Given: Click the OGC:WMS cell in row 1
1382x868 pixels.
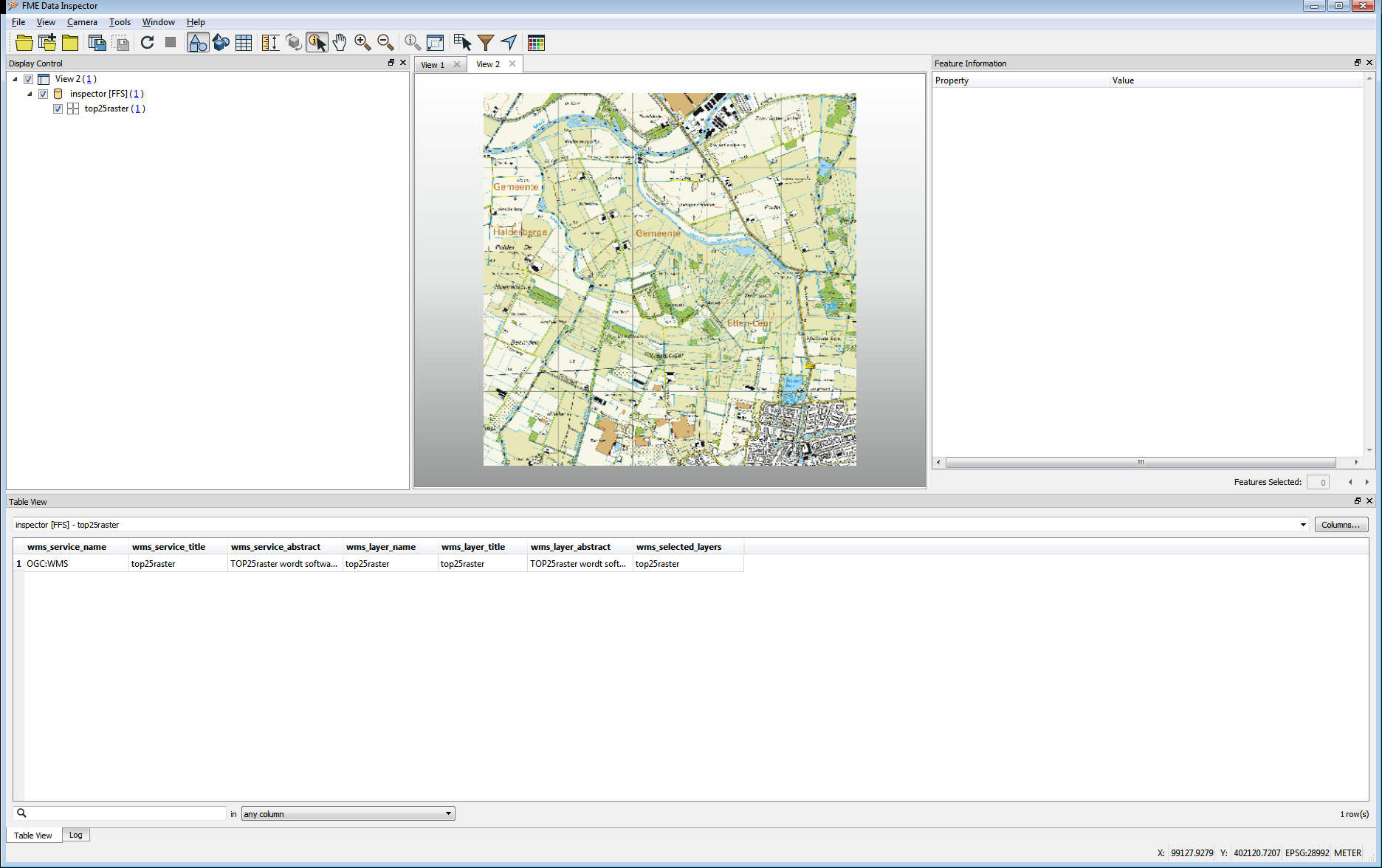Looking at the screenshot, I should 76,564.
